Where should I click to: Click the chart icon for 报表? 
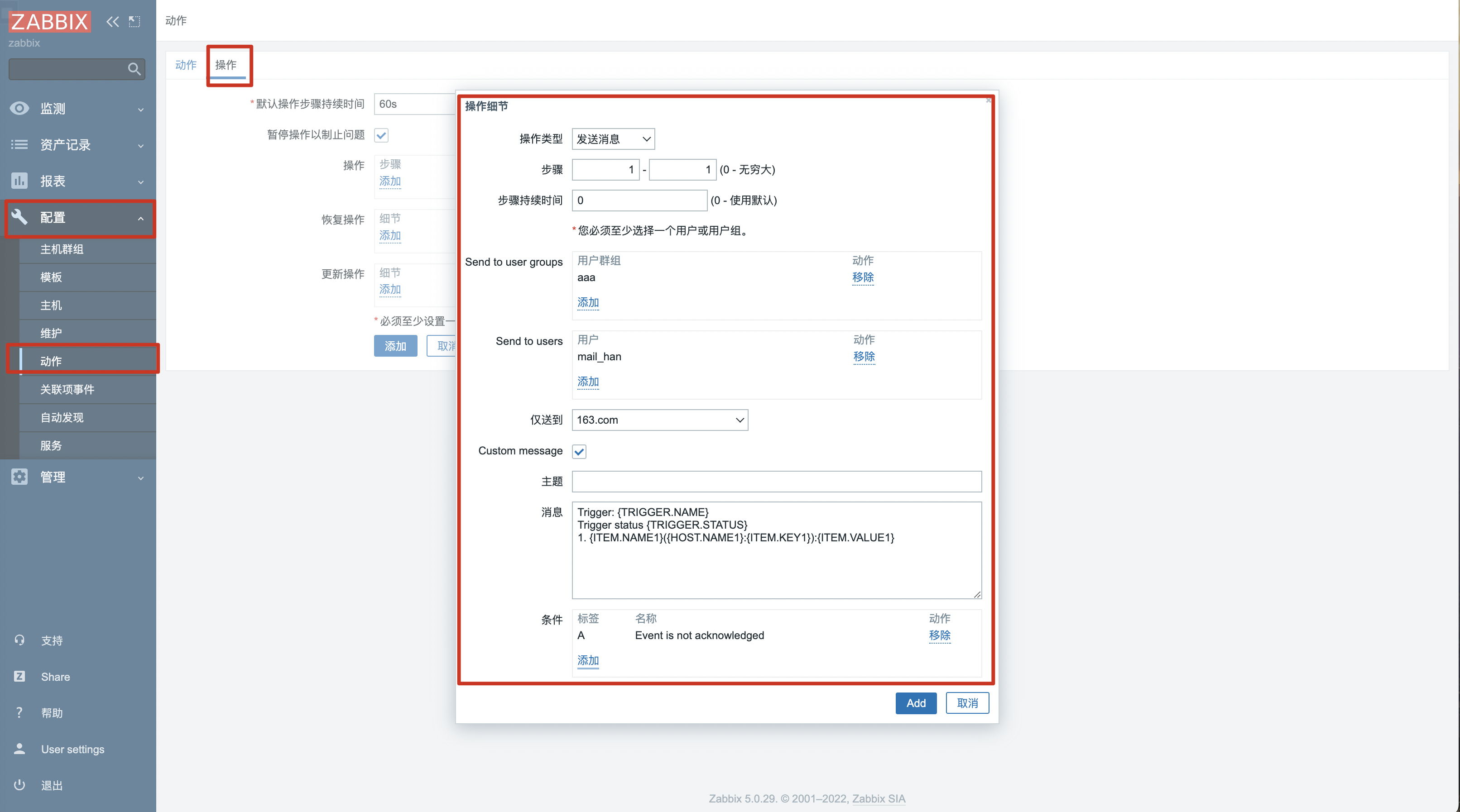(19, 180)
